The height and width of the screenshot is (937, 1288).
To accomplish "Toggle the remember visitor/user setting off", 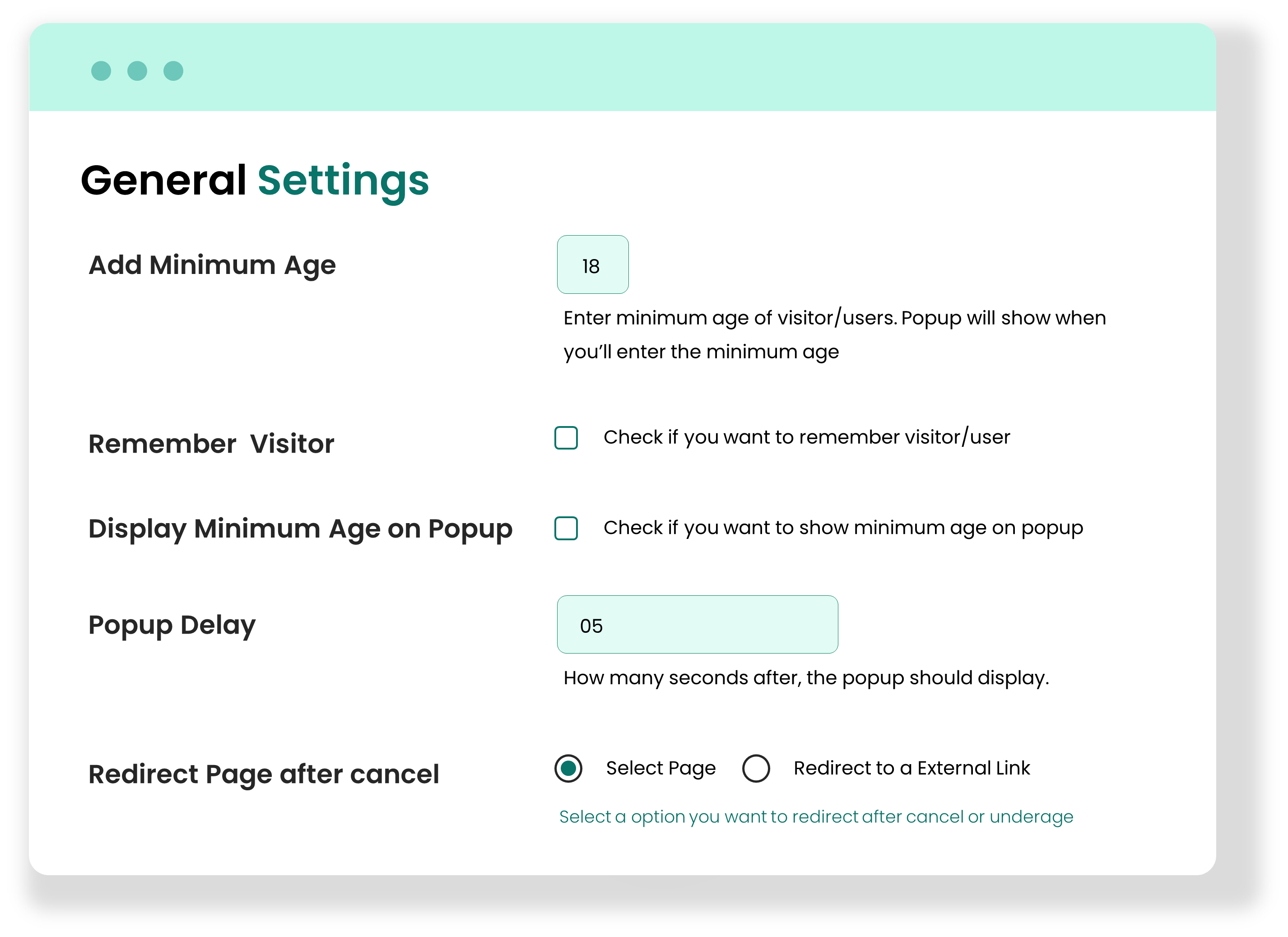I will pos(566,437).
